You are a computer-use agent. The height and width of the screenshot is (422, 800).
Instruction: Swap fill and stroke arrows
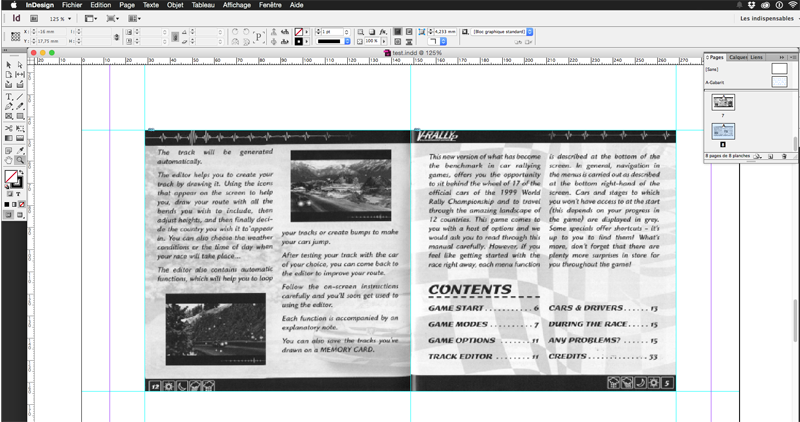click(21, 172)
